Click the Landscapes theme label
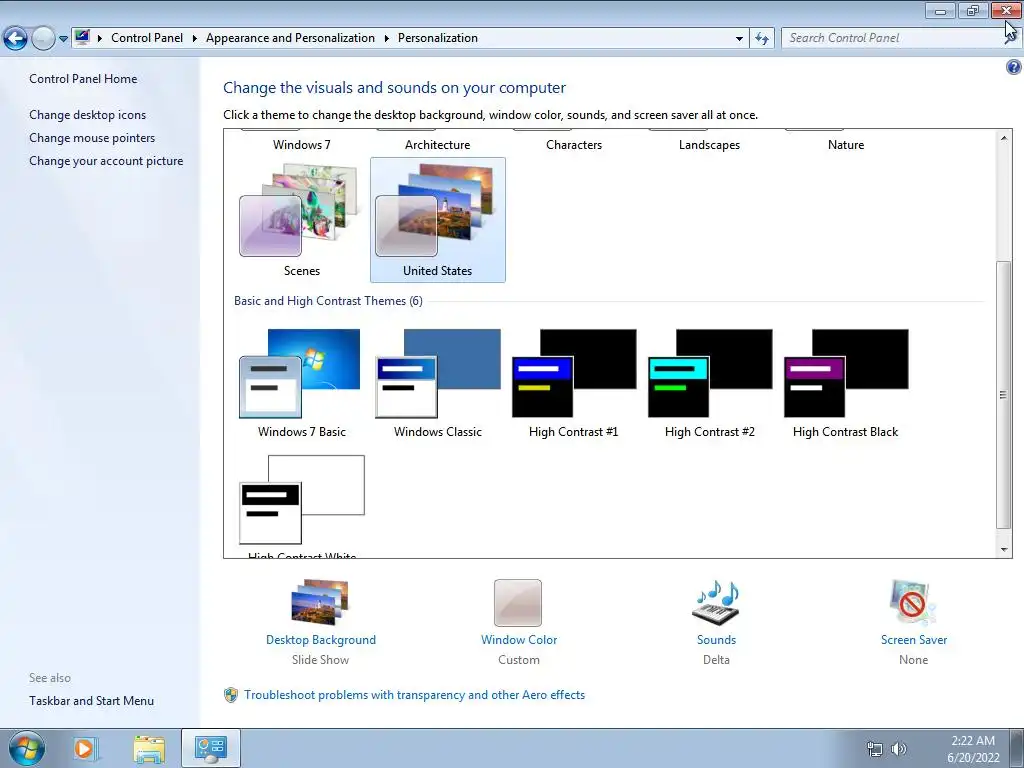The width and height of the screenshot is (1024, 768). [x=709, y=145]
